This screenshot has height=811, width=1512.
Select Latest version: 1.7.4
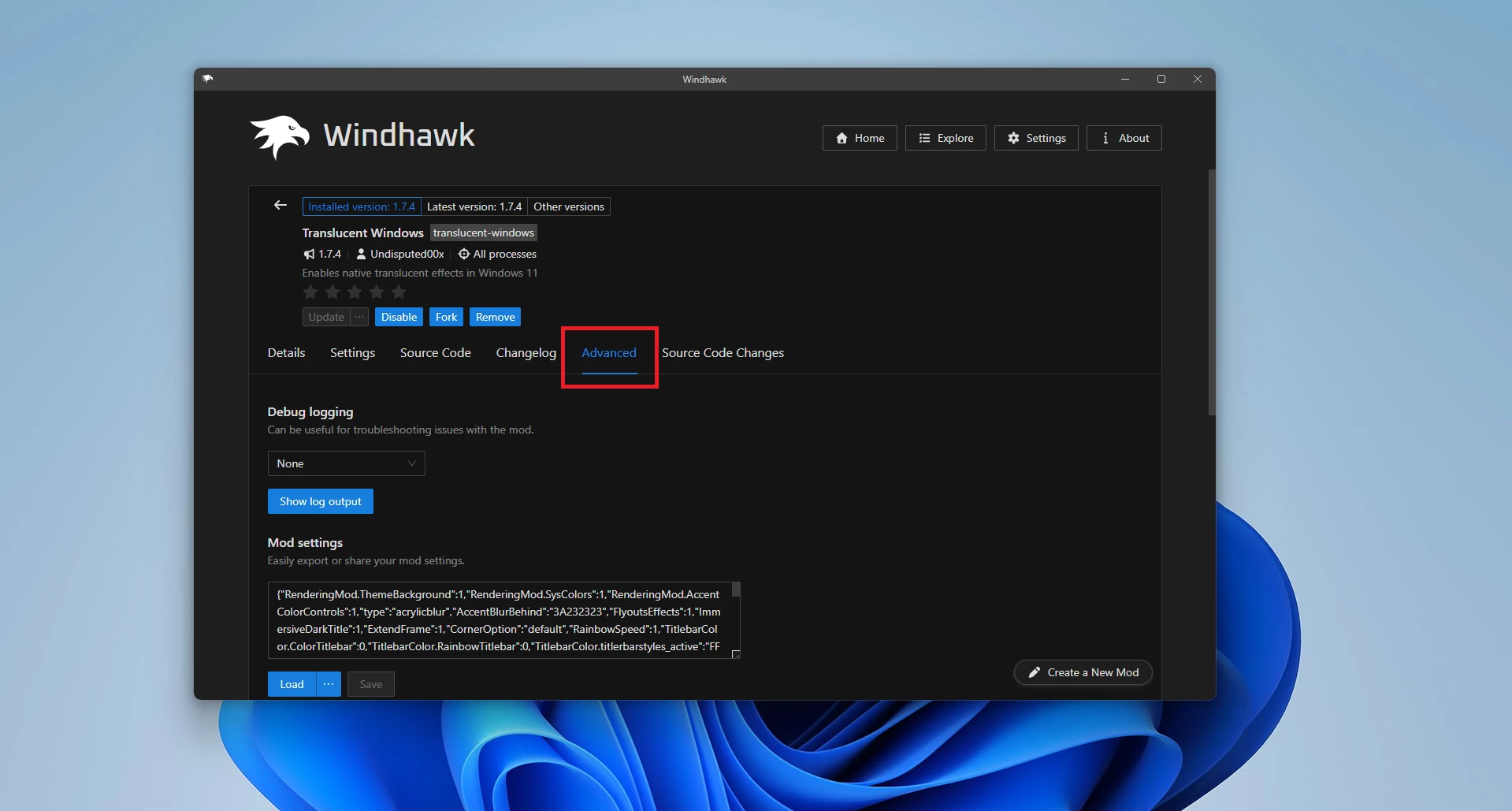(474, 206)
